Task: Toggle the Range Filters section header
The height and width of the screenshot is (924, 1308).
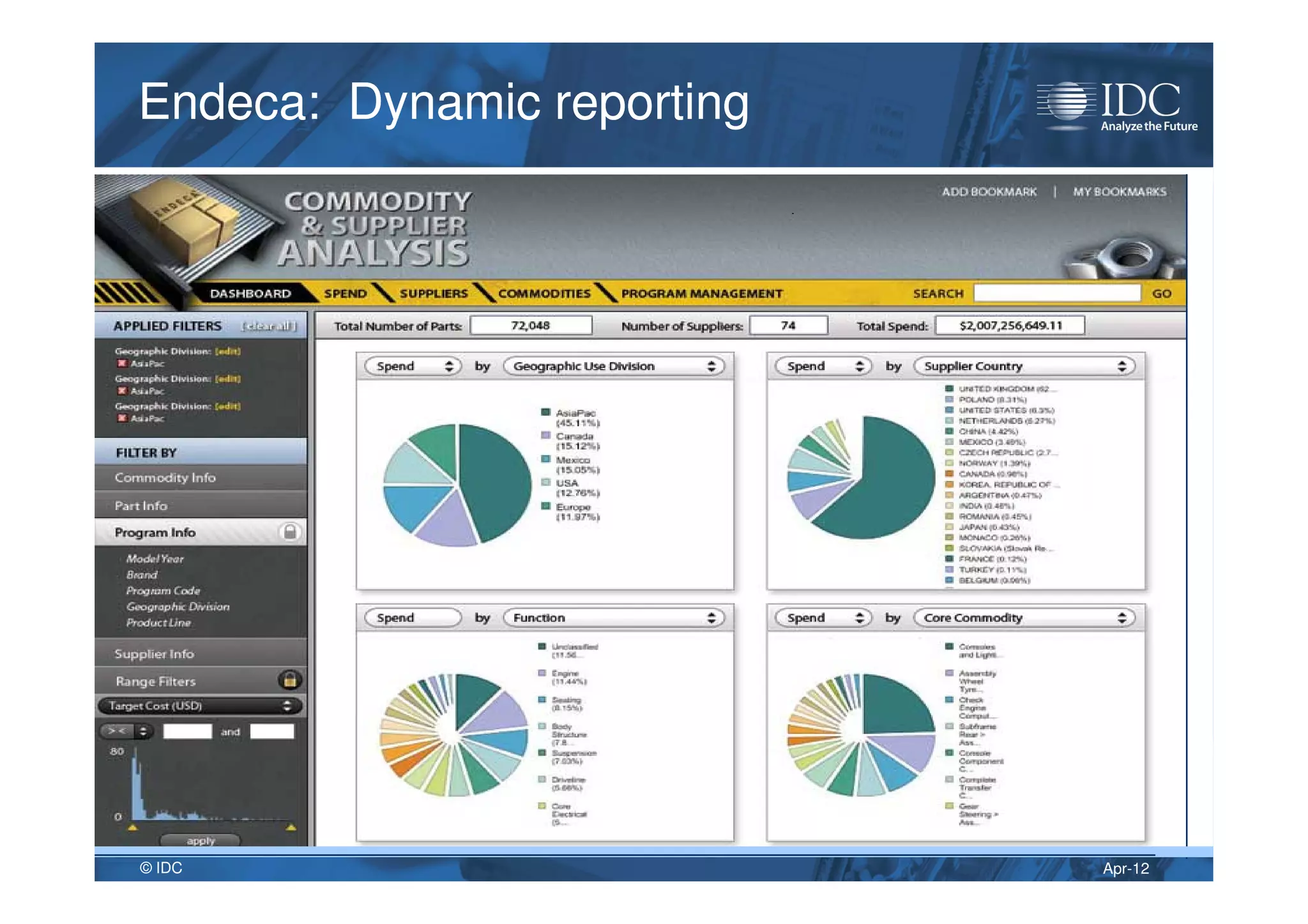Action: (201, 681)
